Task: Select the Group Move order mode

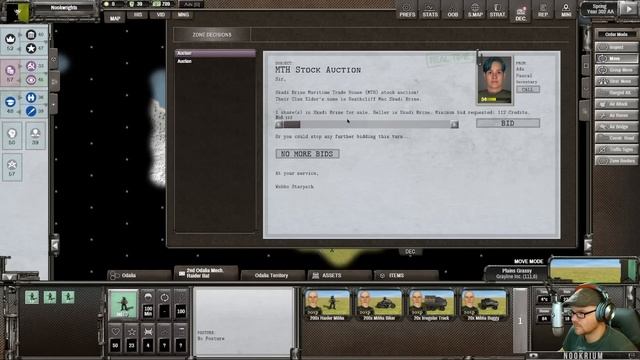Action: 616,70
